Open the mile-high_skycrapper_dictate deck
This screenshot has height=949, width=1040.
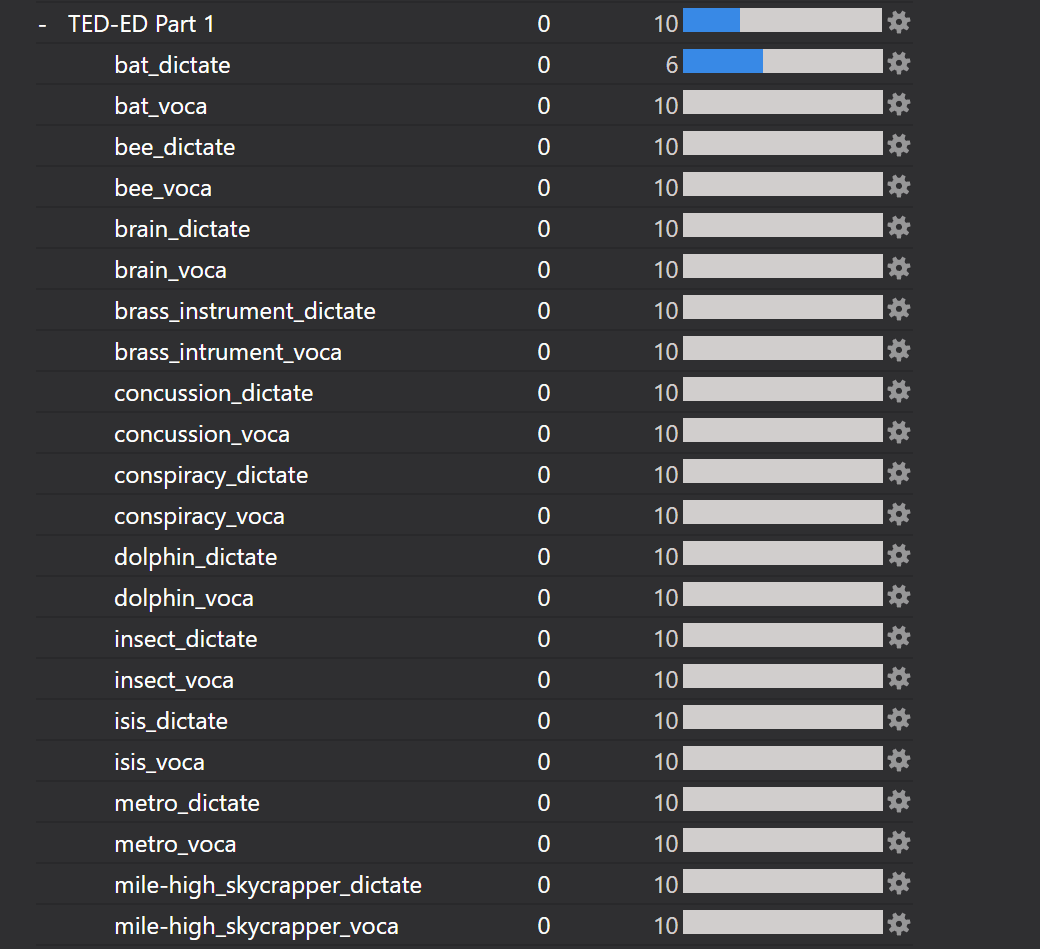(x=268, y=885)
